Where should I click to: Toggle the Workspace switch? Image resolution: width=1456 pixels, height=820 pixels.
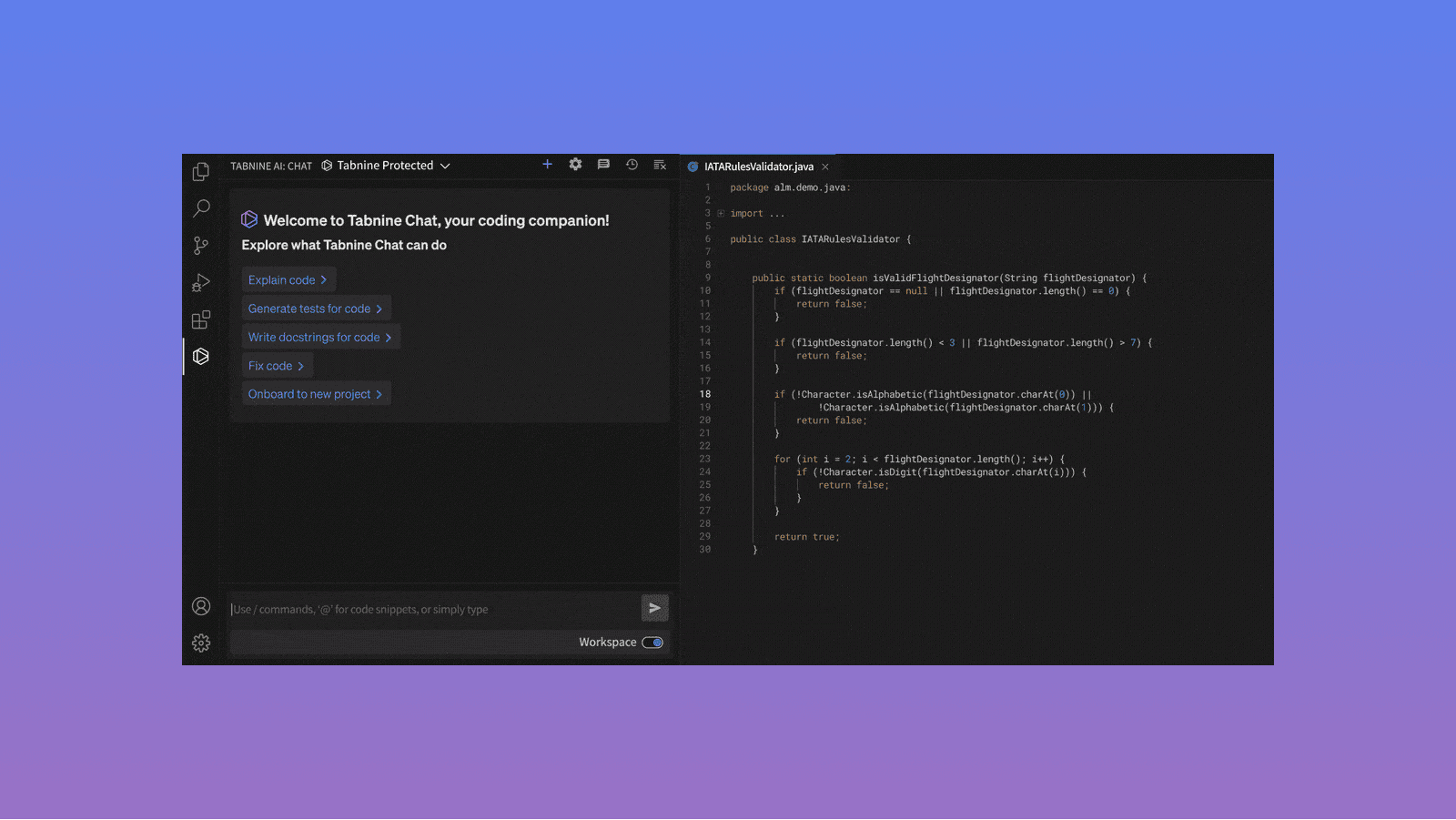click(652, 643)
